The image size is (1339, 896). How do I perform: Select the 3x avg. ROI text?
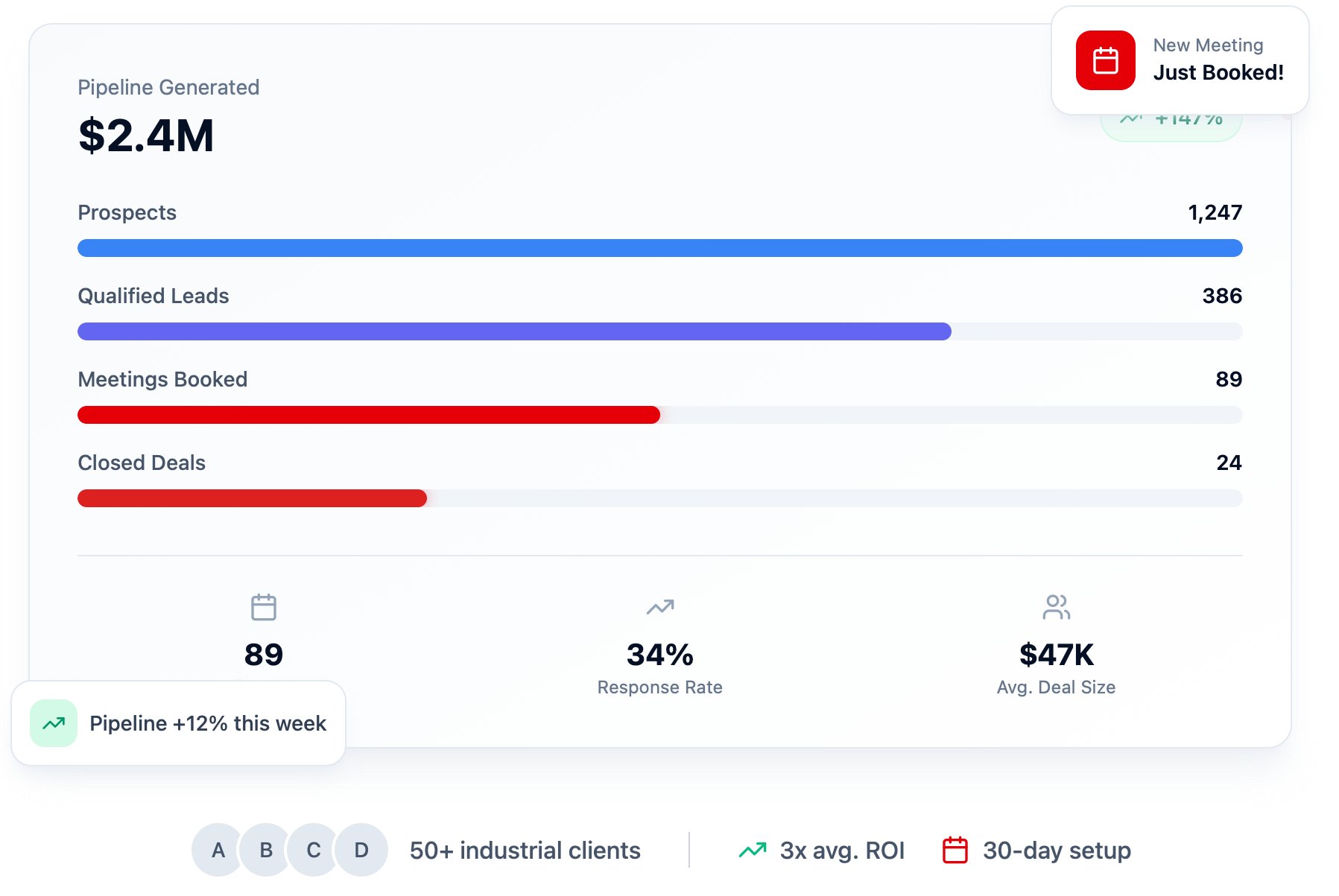pos(842,849)
